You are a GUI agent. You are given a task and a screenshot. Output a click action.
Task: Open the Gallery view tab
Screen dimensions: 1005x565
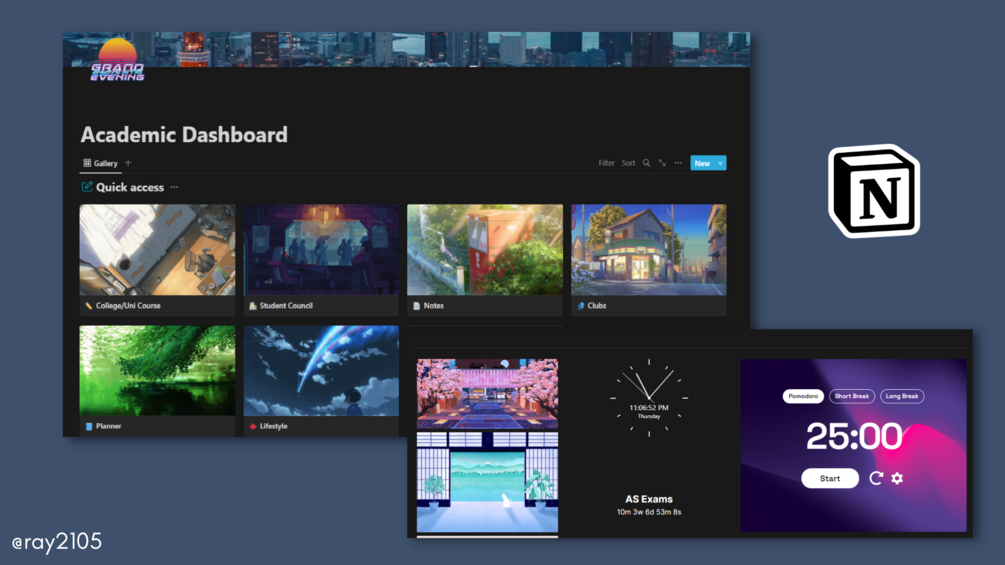point(101,163)
